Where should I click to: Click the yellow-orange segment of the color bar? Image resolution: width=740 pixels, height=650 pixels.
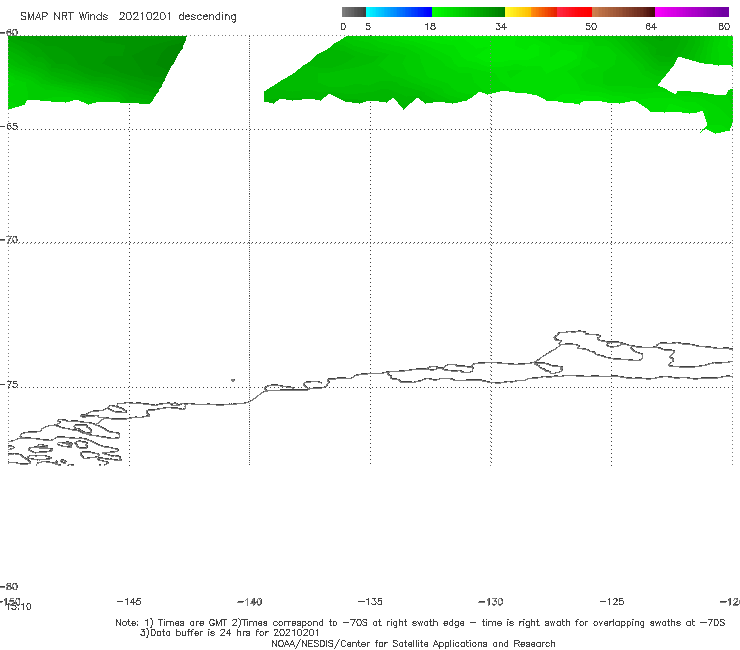click(x=531, y=12)
